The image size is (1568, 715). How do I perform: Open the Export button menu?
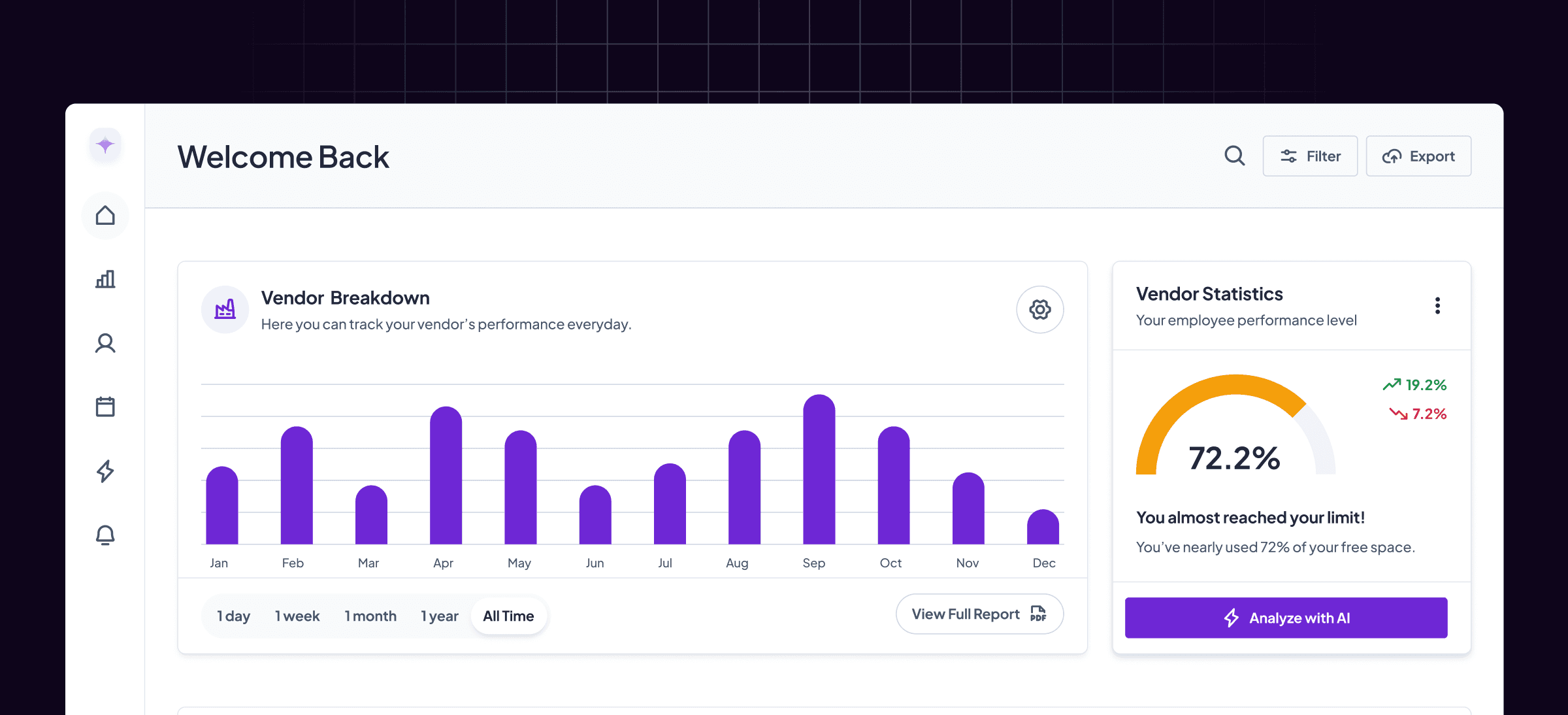click(1418, 156)
